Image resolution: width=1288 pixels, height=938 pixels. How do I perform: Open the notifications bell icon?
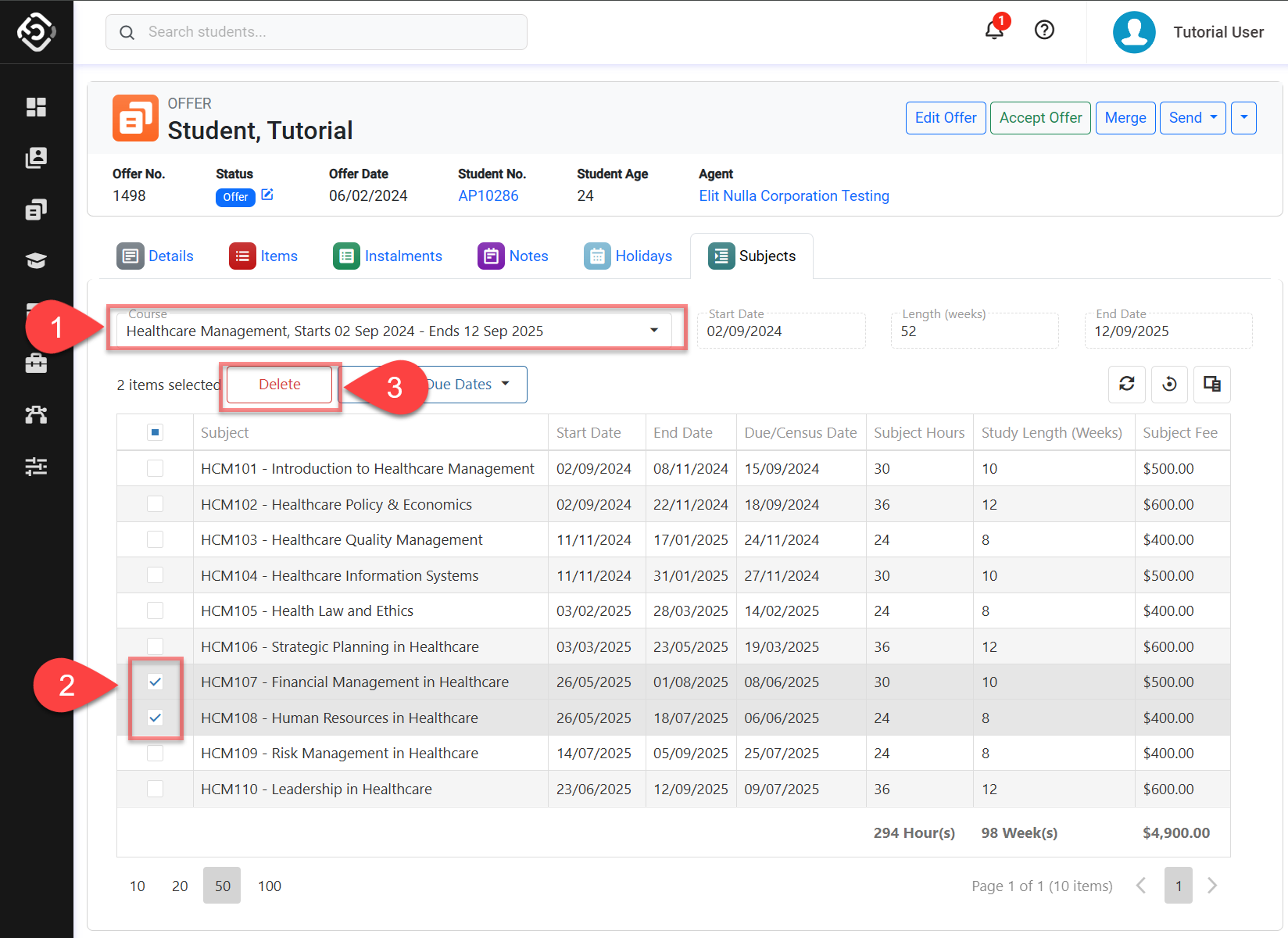coord(994,30)
